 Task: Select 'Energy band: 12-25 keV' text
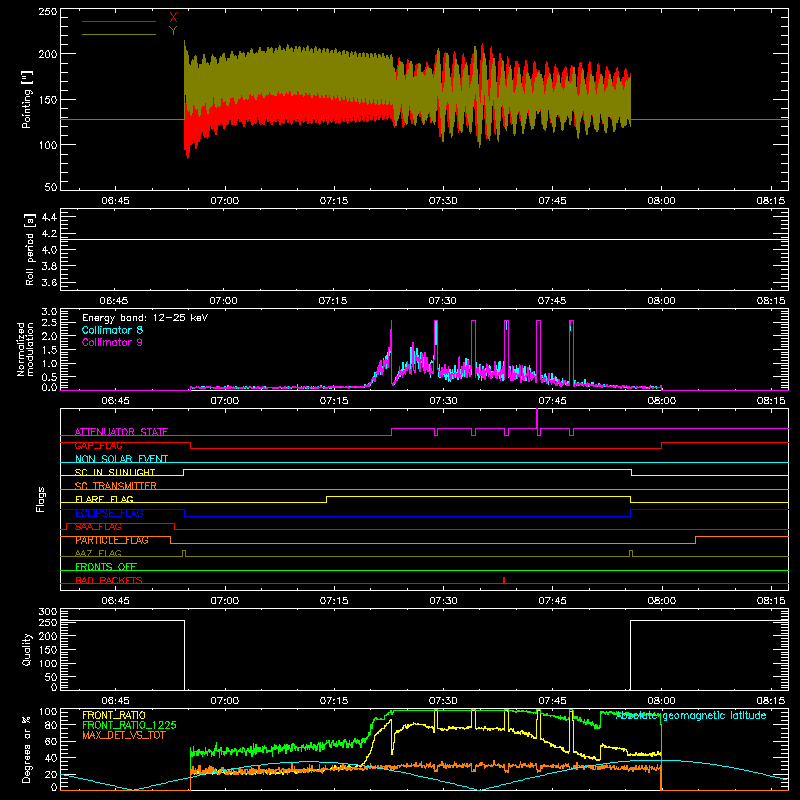(x=145, y=318)
